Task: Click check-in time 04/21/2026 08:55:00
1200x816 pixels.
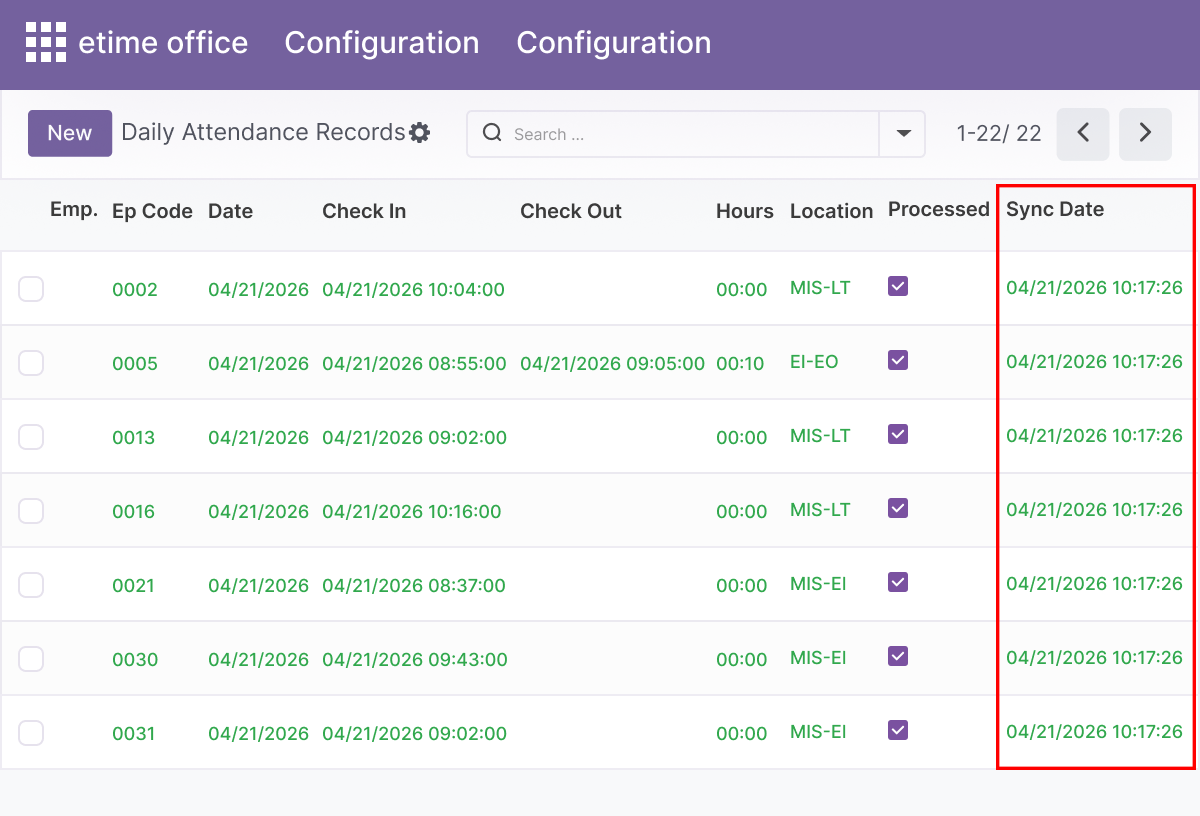Action: click(x=414, y=364)
